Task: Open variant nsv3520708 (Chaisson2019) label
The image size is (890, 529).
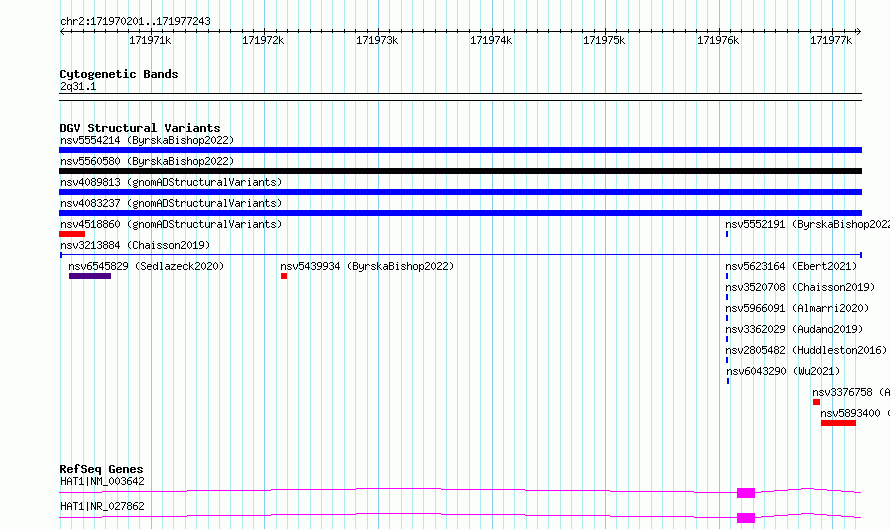Action: (800, 287)
